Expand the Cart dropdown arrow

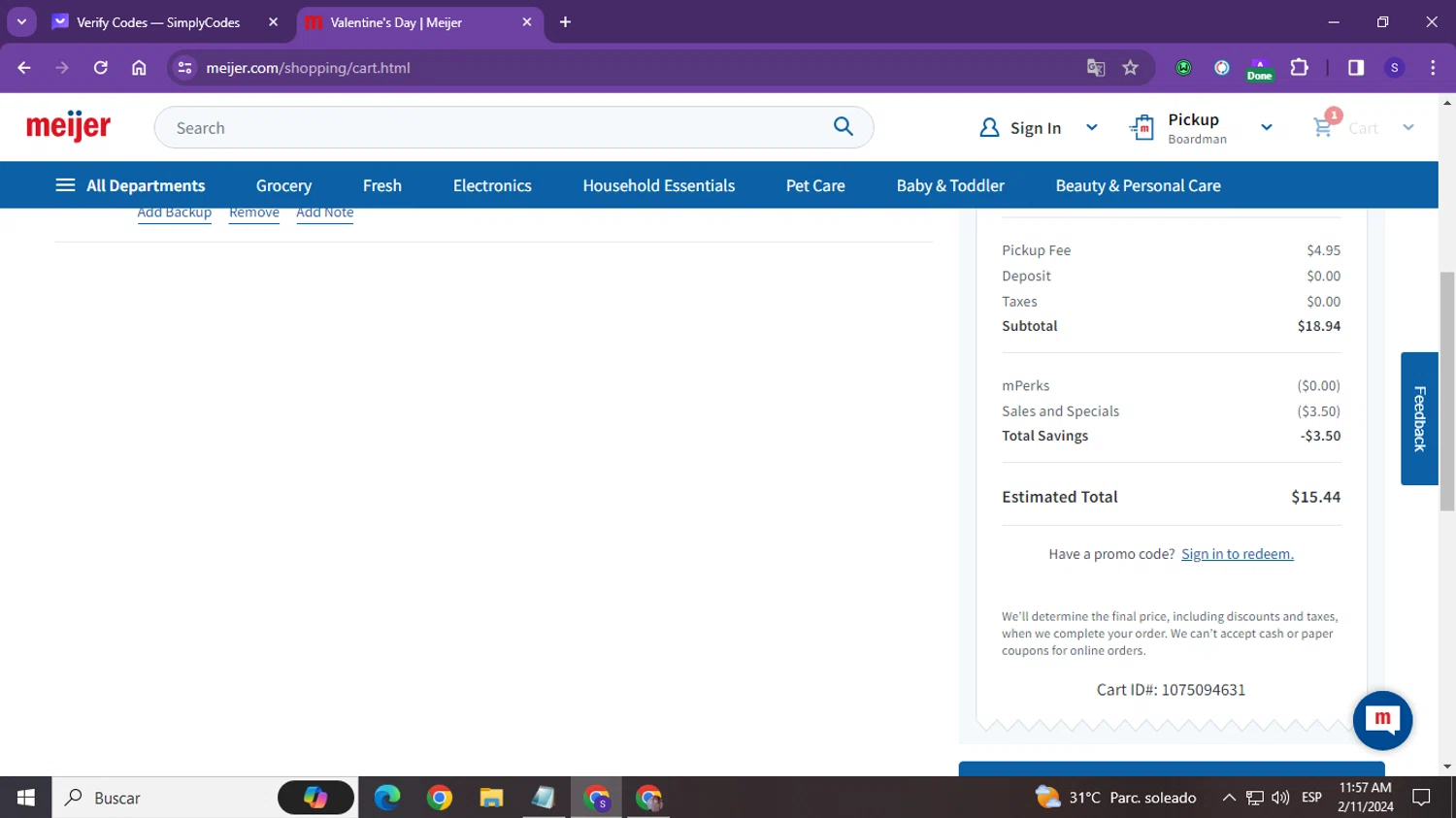[x=1408, y=127]
